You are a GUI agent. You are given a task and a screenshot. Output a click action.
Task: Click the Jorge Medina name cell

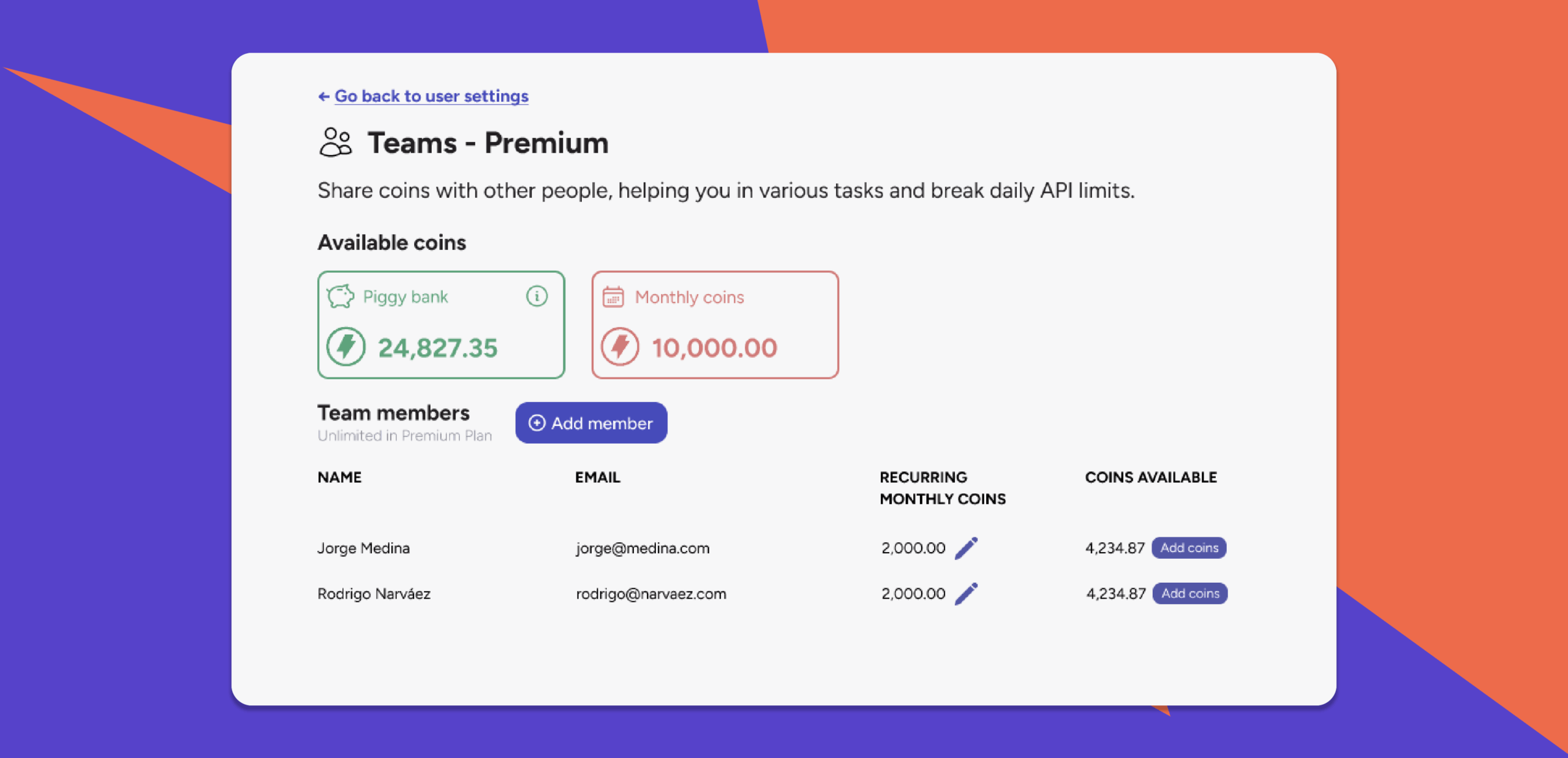[x=364, y=548]
